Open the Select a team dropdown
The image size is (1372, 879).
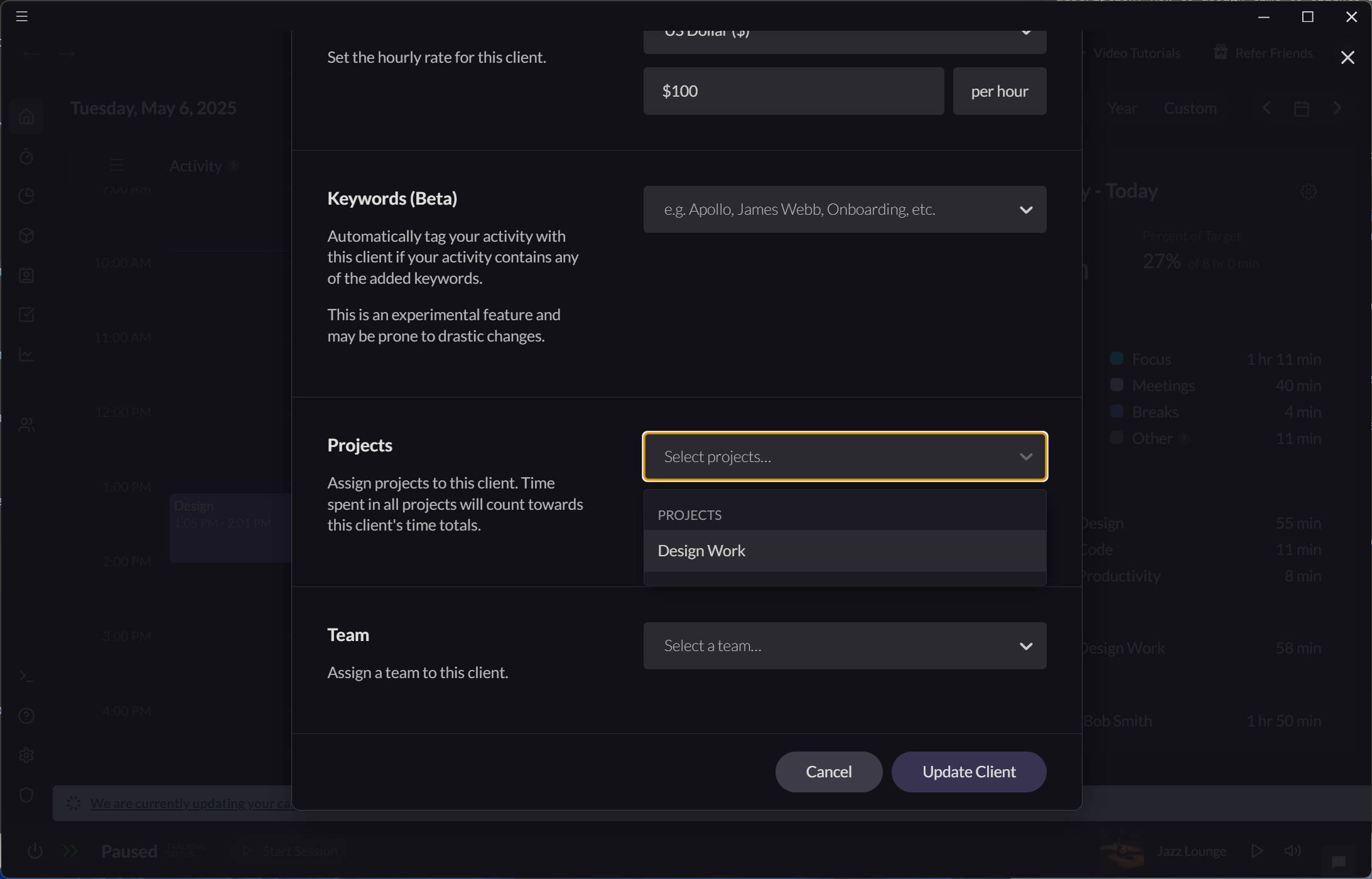coord(844,646)
